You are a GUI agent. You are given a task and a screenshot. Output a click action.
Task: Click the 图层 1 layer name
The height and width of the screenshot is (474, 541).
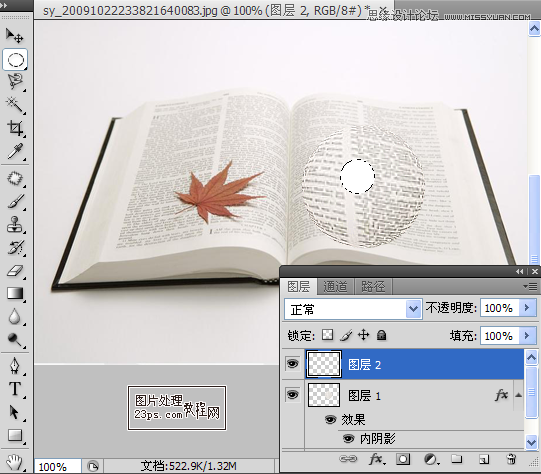point(364,395)
